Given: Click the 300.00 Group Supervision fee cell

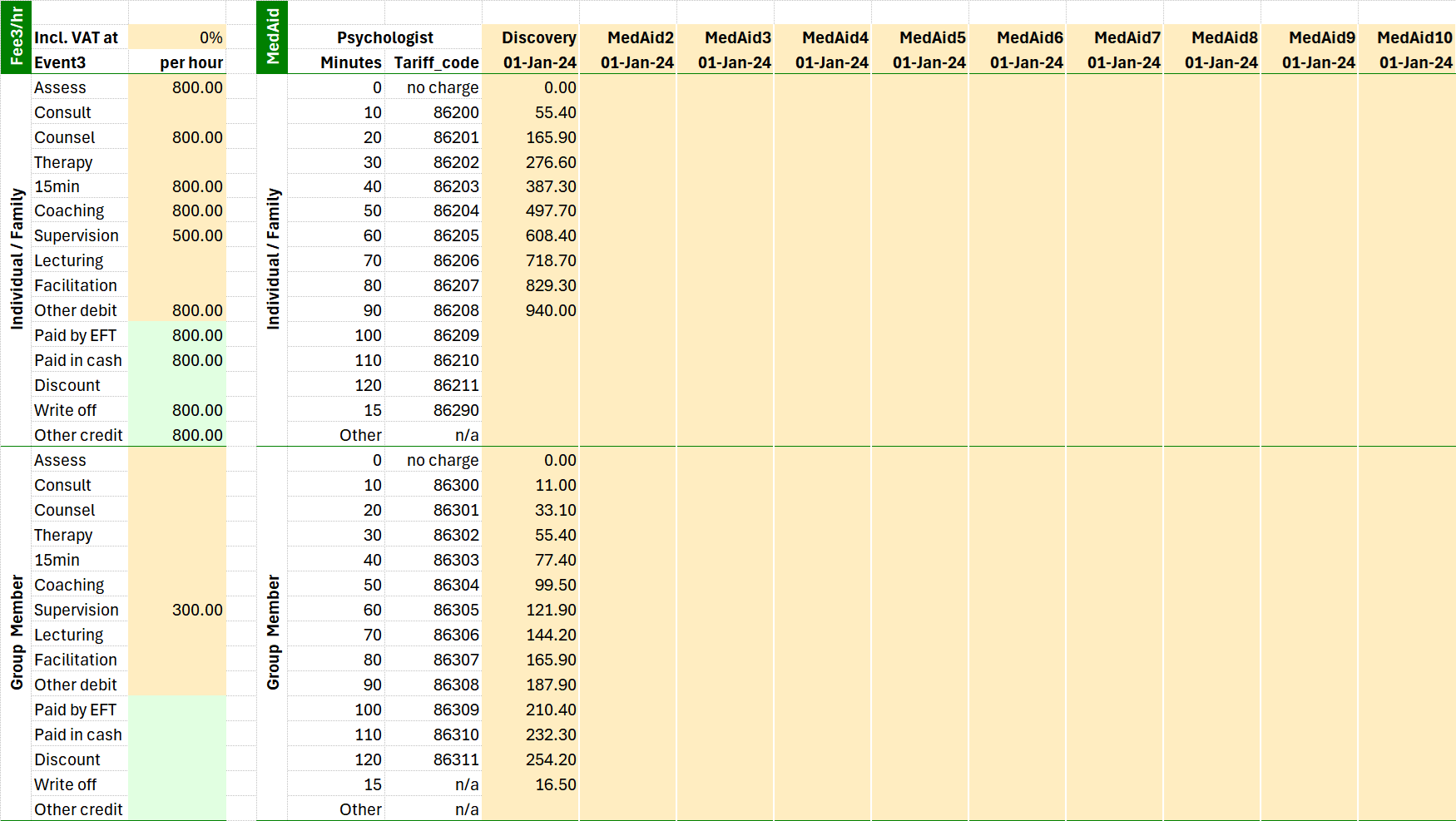Looking at the screenshot, I should (x=177, y=610).
